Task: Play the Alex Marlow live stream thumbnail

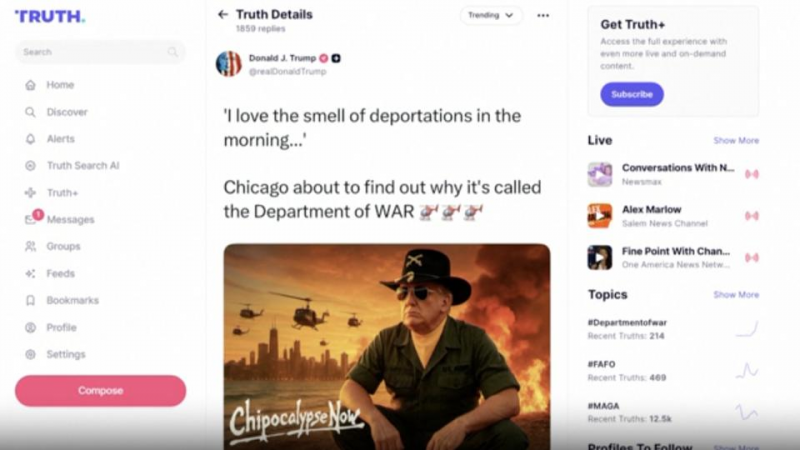Action: coord(599,216)
